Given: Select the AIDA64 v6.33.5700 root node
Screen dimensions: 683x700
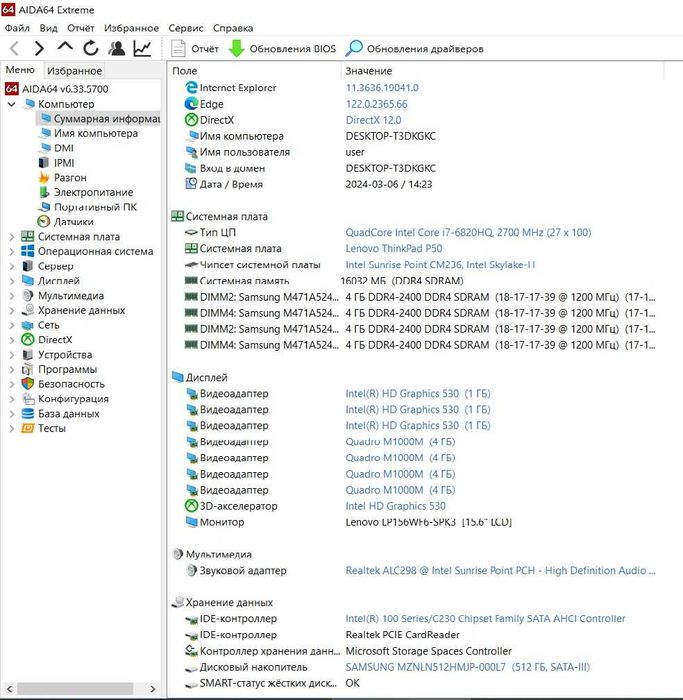Looking at the screenshot, I should pyautogui.click(x=65, y=89).
